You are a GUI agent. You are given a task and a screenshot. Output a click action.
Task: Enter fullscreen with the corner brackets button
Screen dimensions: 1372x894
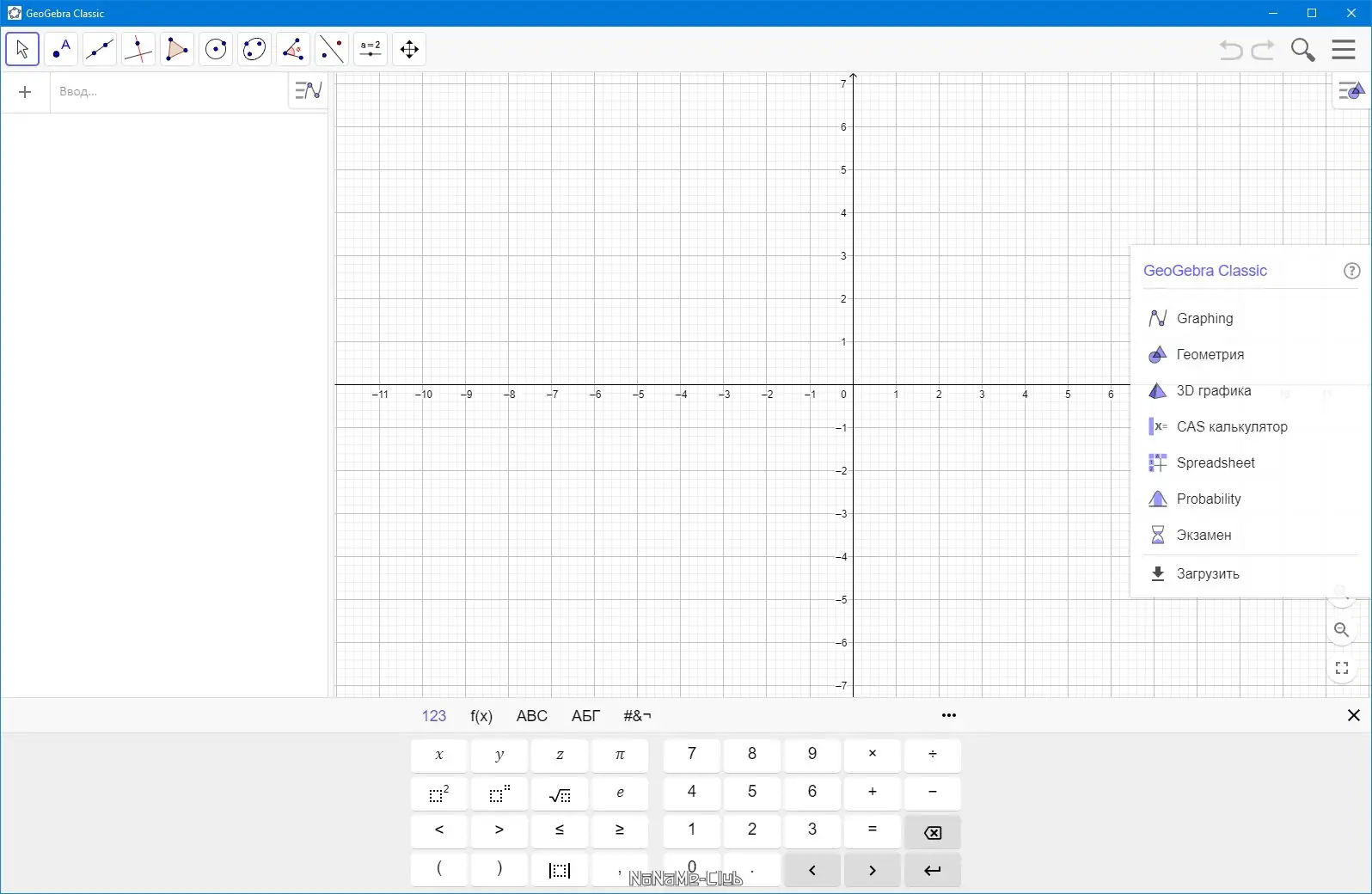click(1341, 668)
